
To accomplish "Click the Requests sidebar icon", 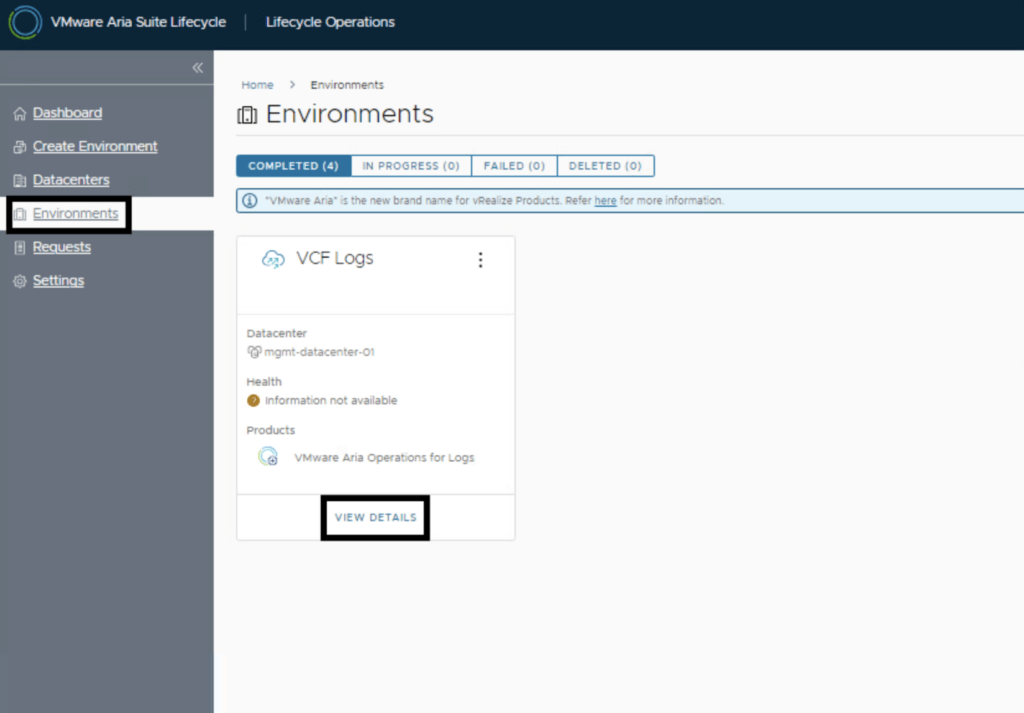I will [x=19, y=247].
